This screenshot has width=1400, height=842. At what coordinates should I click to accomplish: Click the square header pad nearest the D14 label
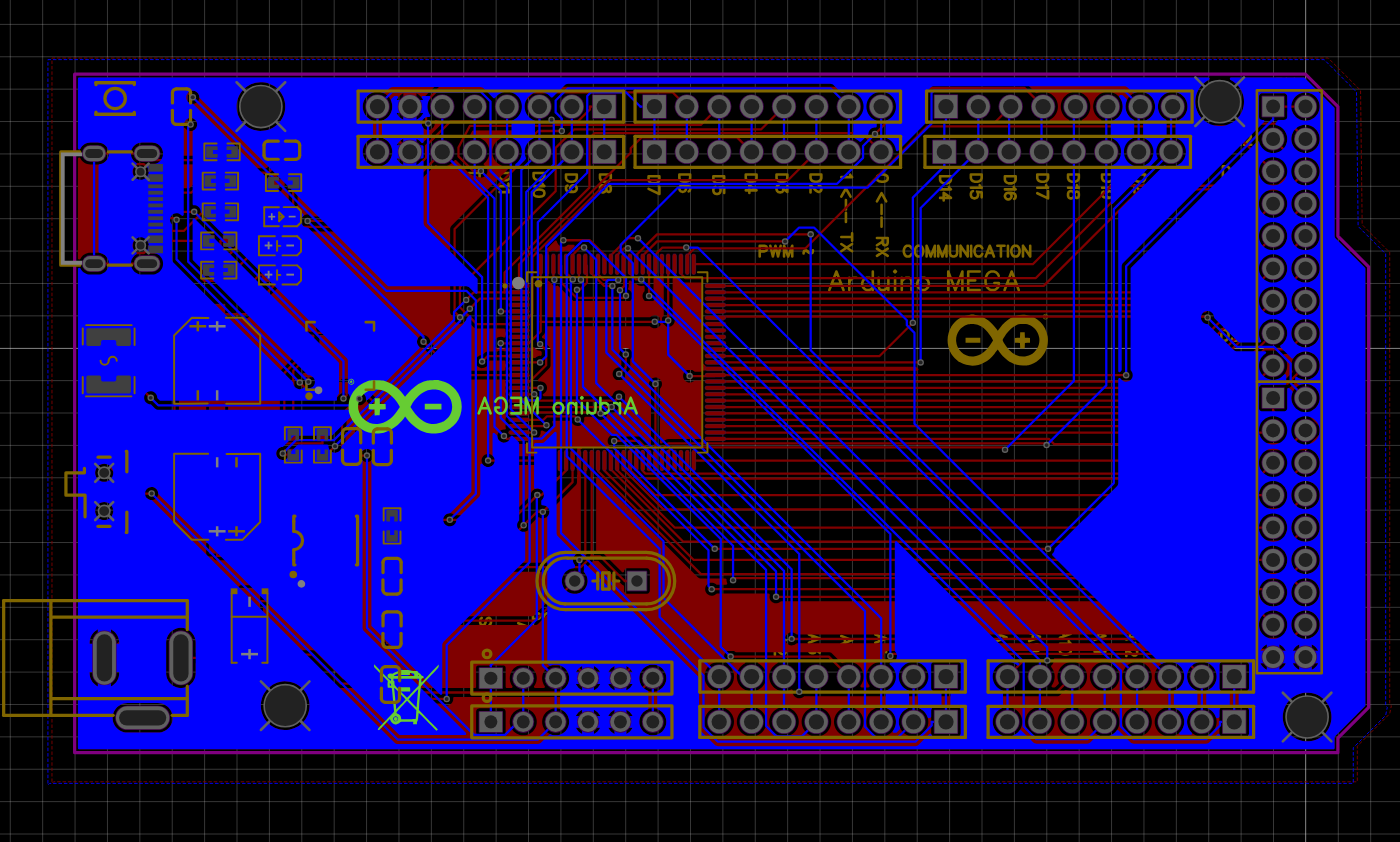click(x=945, y=152)
